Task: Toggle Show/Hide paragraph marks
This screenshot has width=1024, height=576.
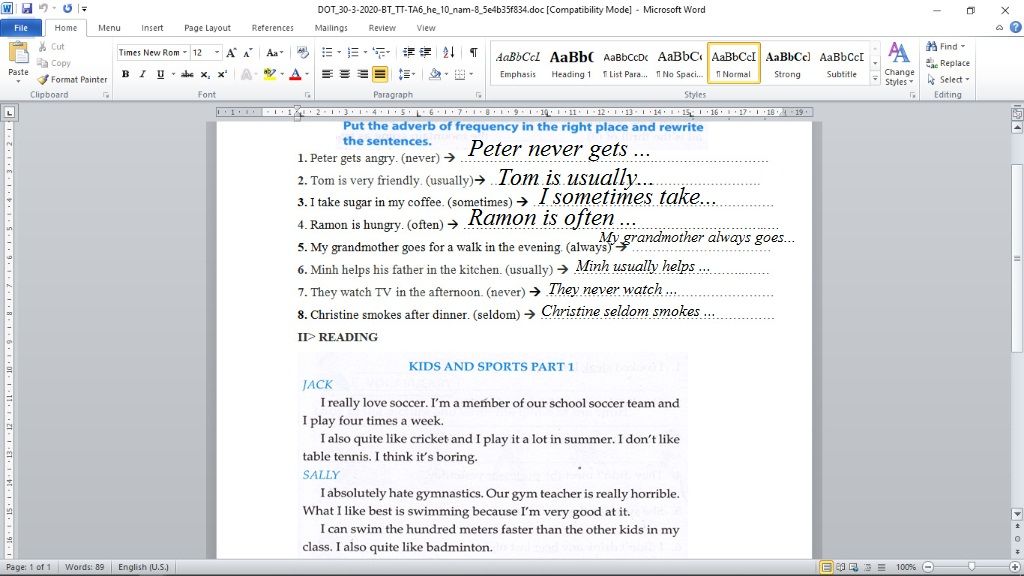Action: point(473,52)
